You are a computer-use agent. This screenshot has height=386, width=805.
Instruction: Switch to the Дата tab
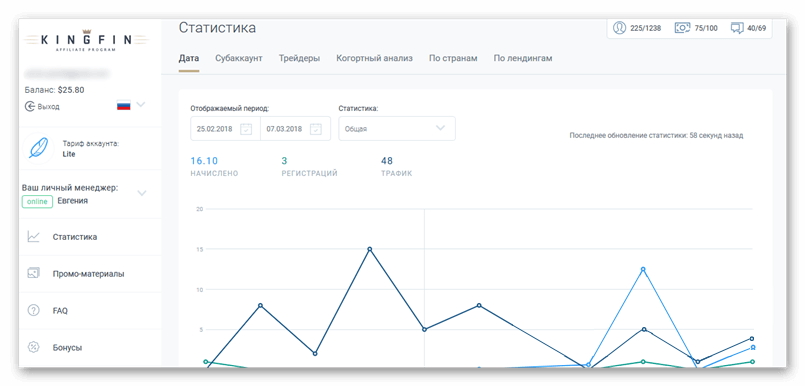pyautogui.click(x=189, y=59)
